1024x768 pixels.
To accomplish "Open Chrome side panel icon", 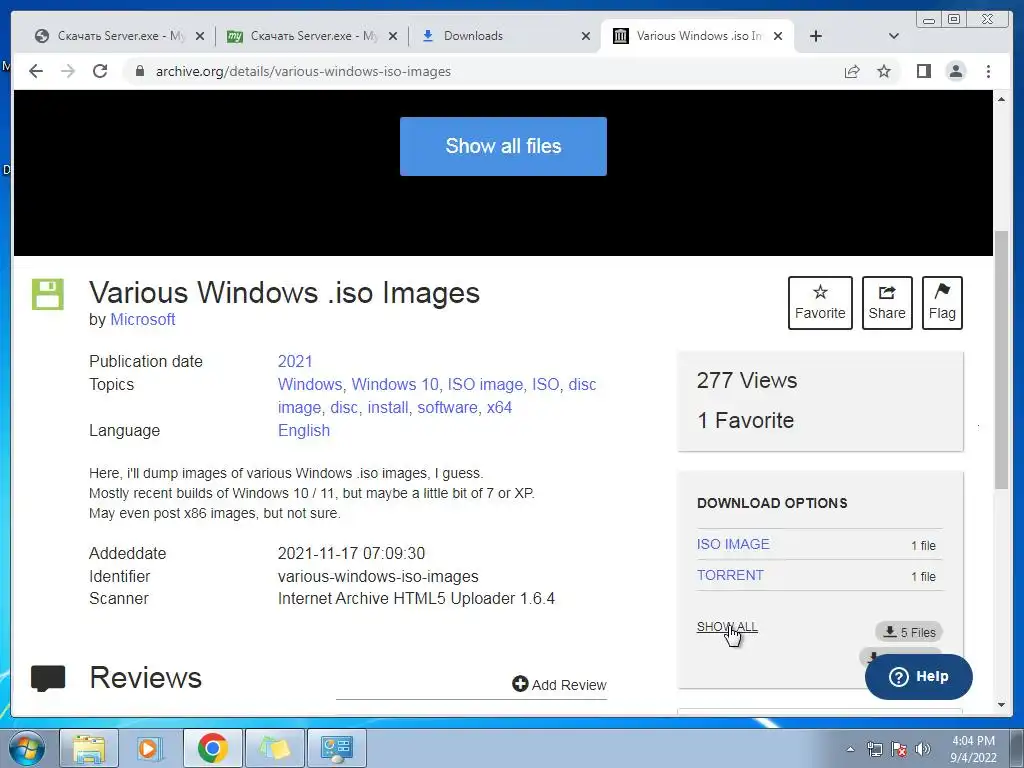I will [923, 71].
